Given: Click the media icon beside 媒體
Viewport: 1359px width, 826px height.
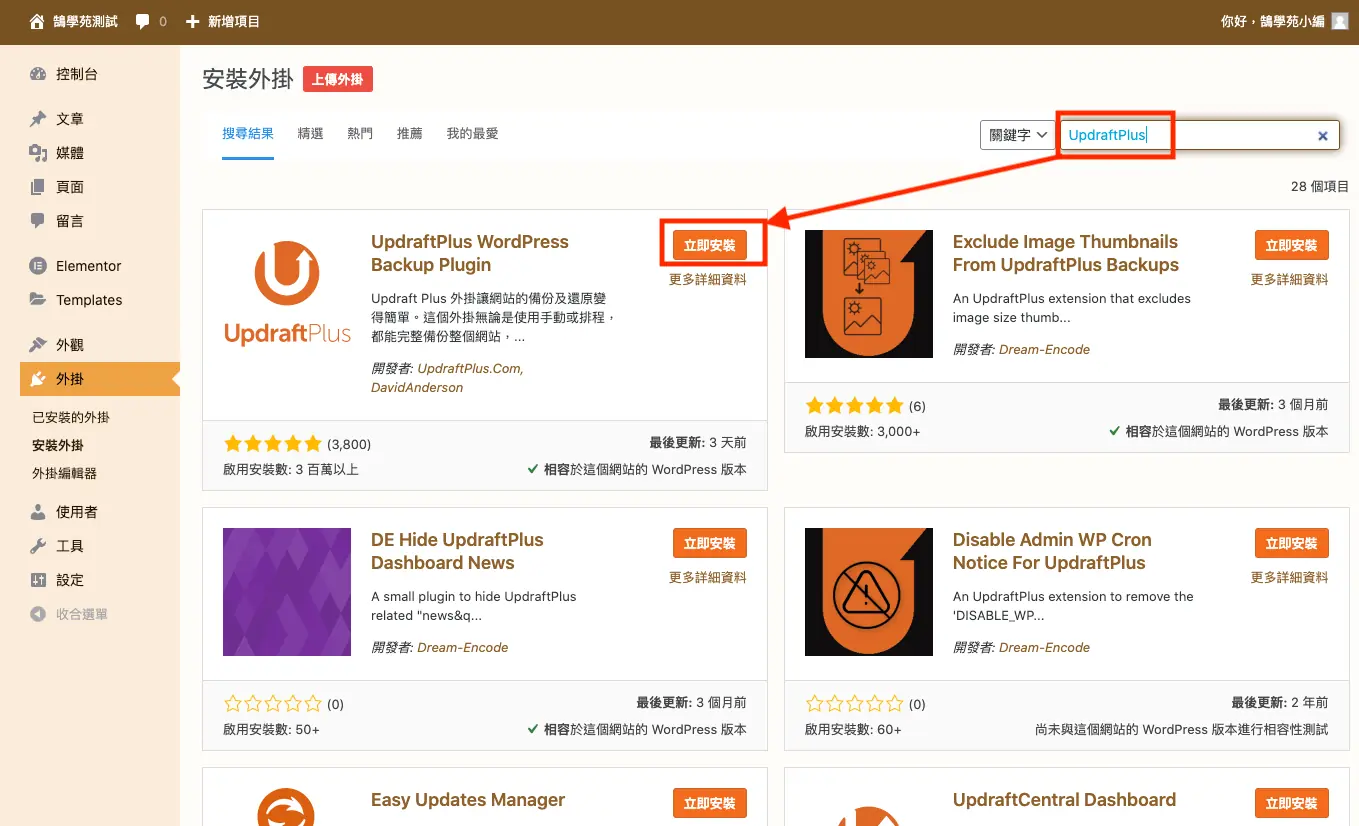Looking at the screenshot, I should pyautogui.click(x=38, y=153).
